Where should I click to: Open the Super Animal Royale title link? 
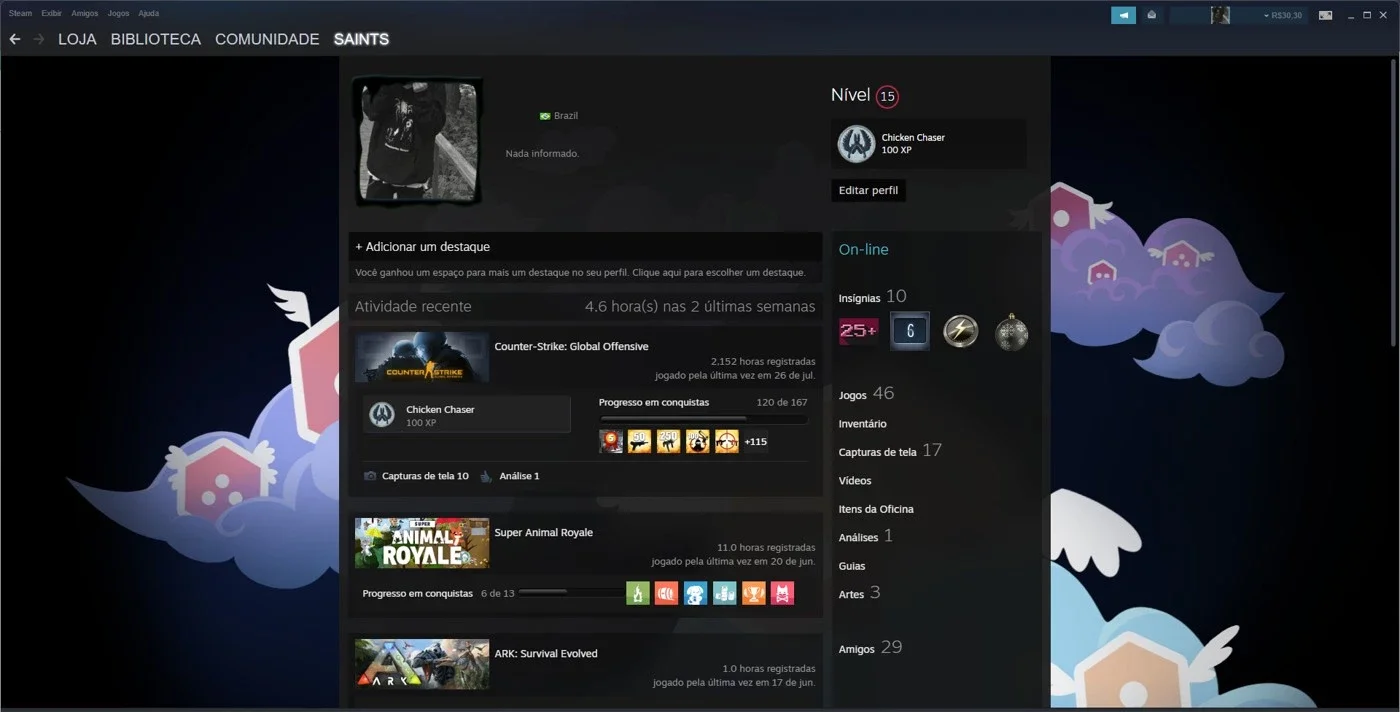543,533
